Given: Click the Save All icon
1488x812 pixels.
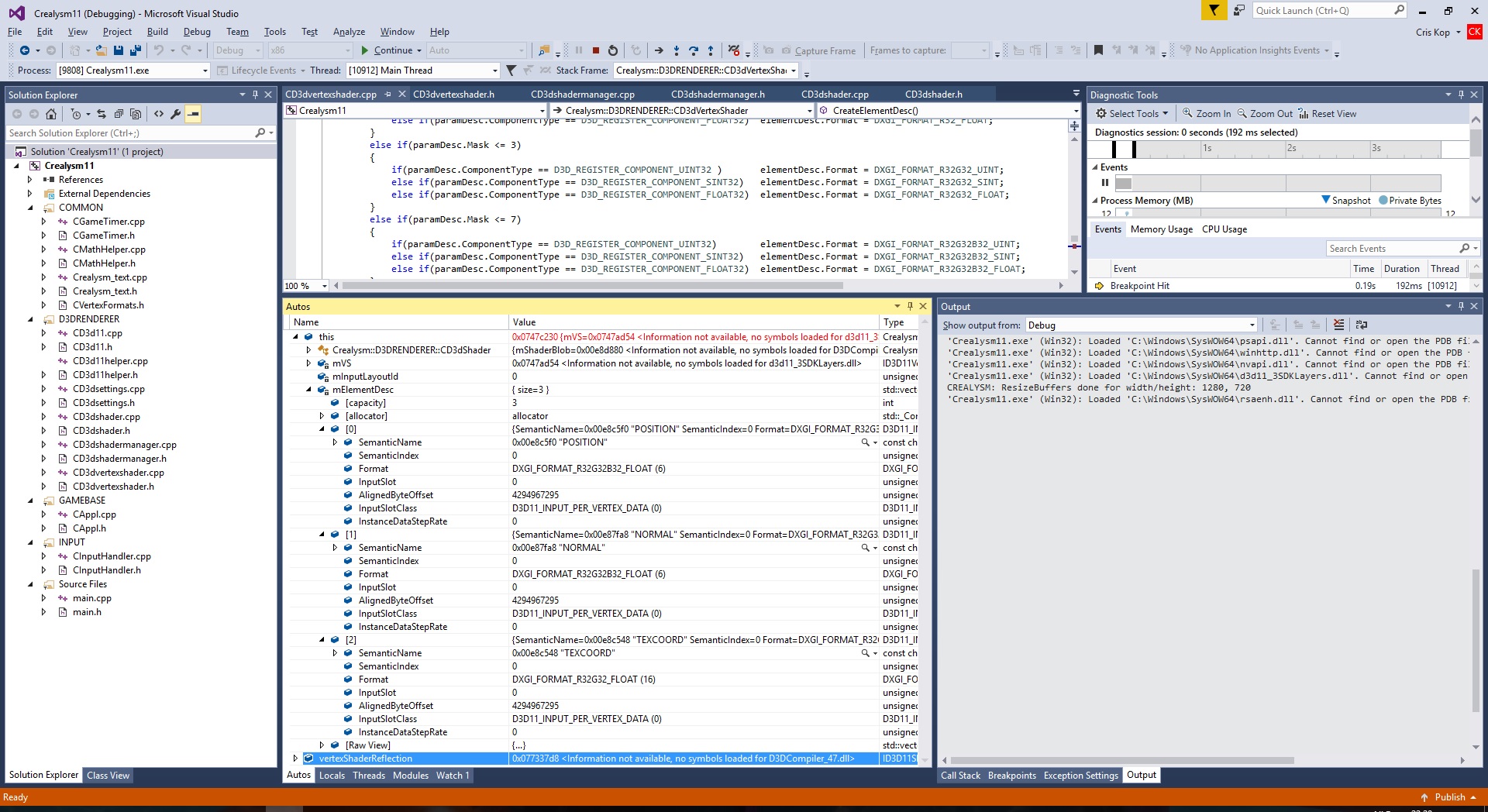Looking at the screenshot, I should pos(136,50).
